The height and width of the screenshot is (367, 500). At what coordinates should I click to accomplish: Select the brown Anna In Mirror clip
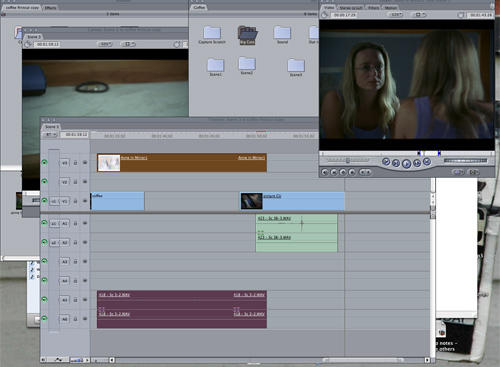pyautogui.click(x=182, y=163)
